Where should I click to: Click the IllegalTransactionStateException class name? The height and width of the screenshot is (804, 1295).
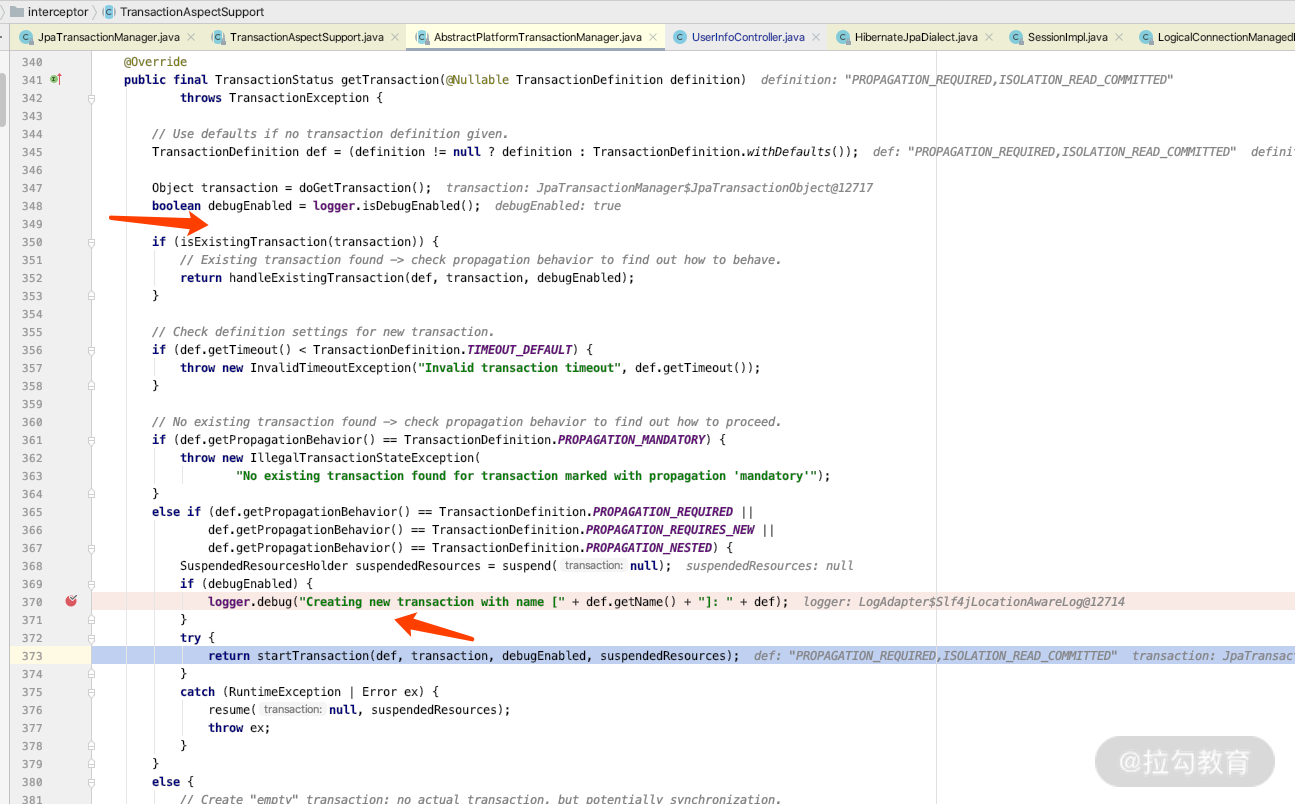361,458
